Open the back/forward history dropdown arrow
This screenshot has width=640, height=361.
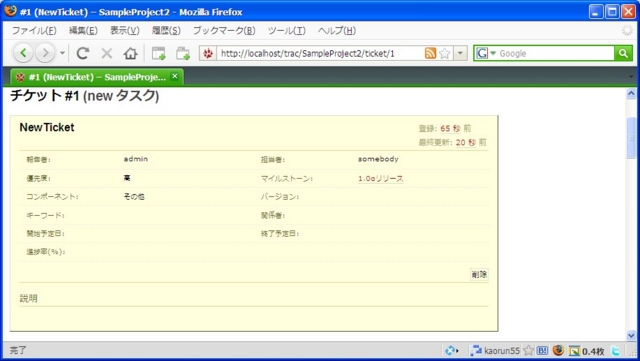[x=62, y=53]
